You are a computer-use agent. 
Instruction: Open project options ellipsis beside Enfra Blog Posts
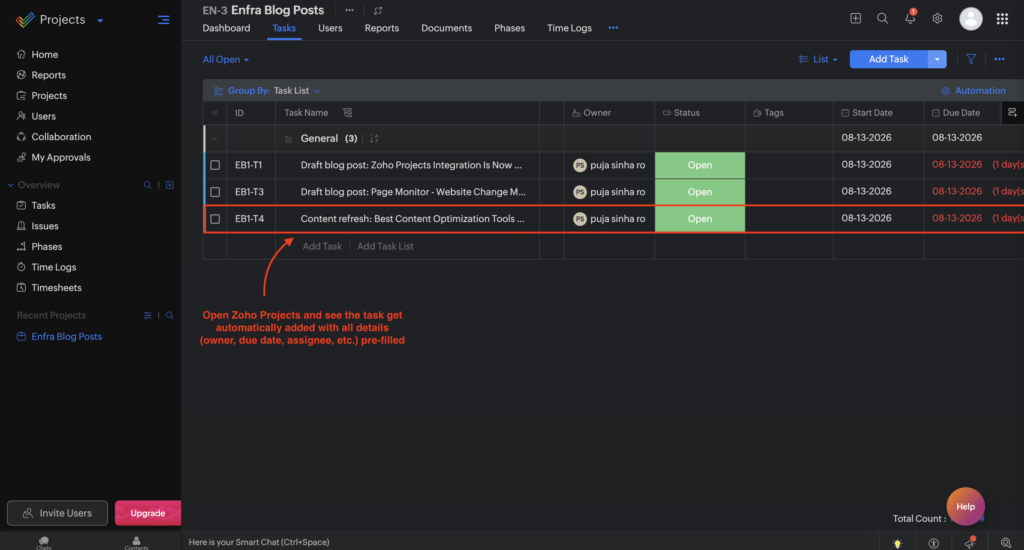coord(349,10)
